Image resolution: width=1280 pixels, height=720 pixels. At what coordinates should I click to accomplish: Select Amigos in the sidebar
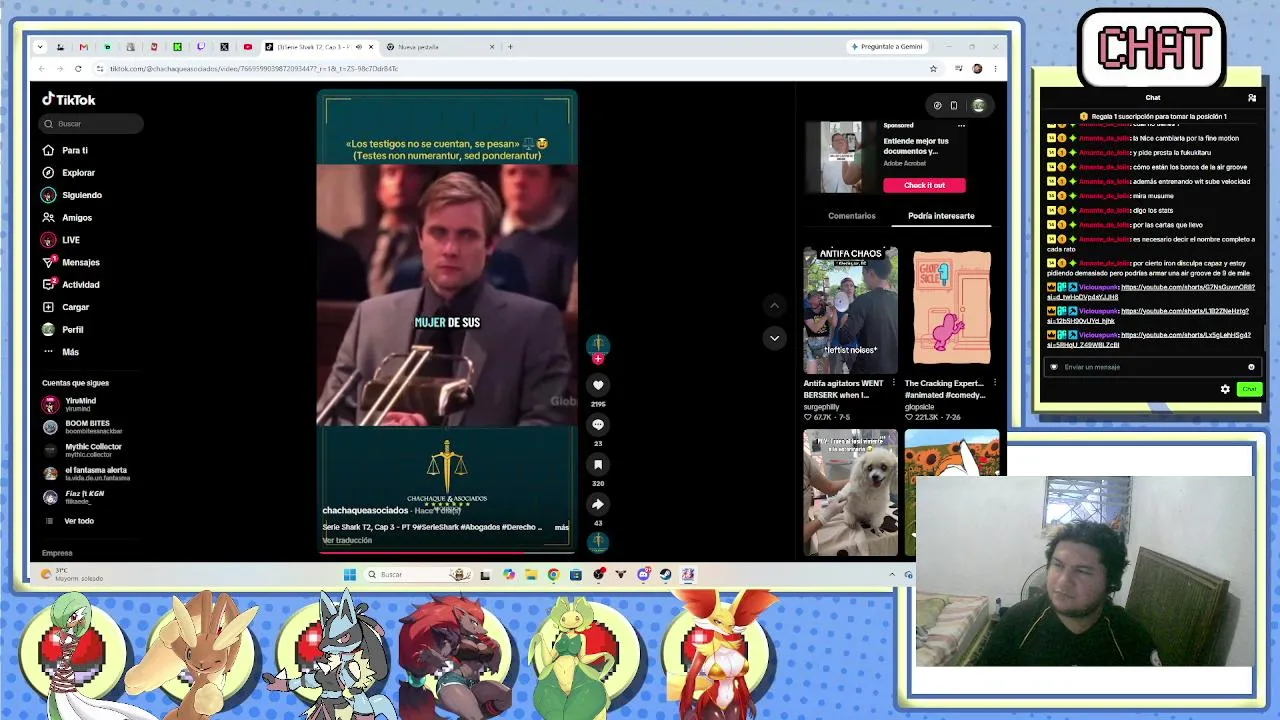(x=67, y=218)
